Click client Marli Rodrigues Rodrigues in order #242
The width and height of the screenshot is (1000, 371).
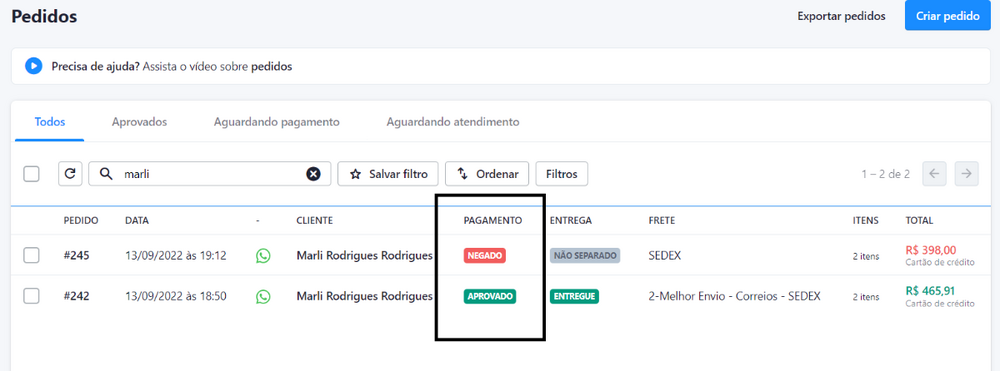pyautogui.click(x=365, y=296)
